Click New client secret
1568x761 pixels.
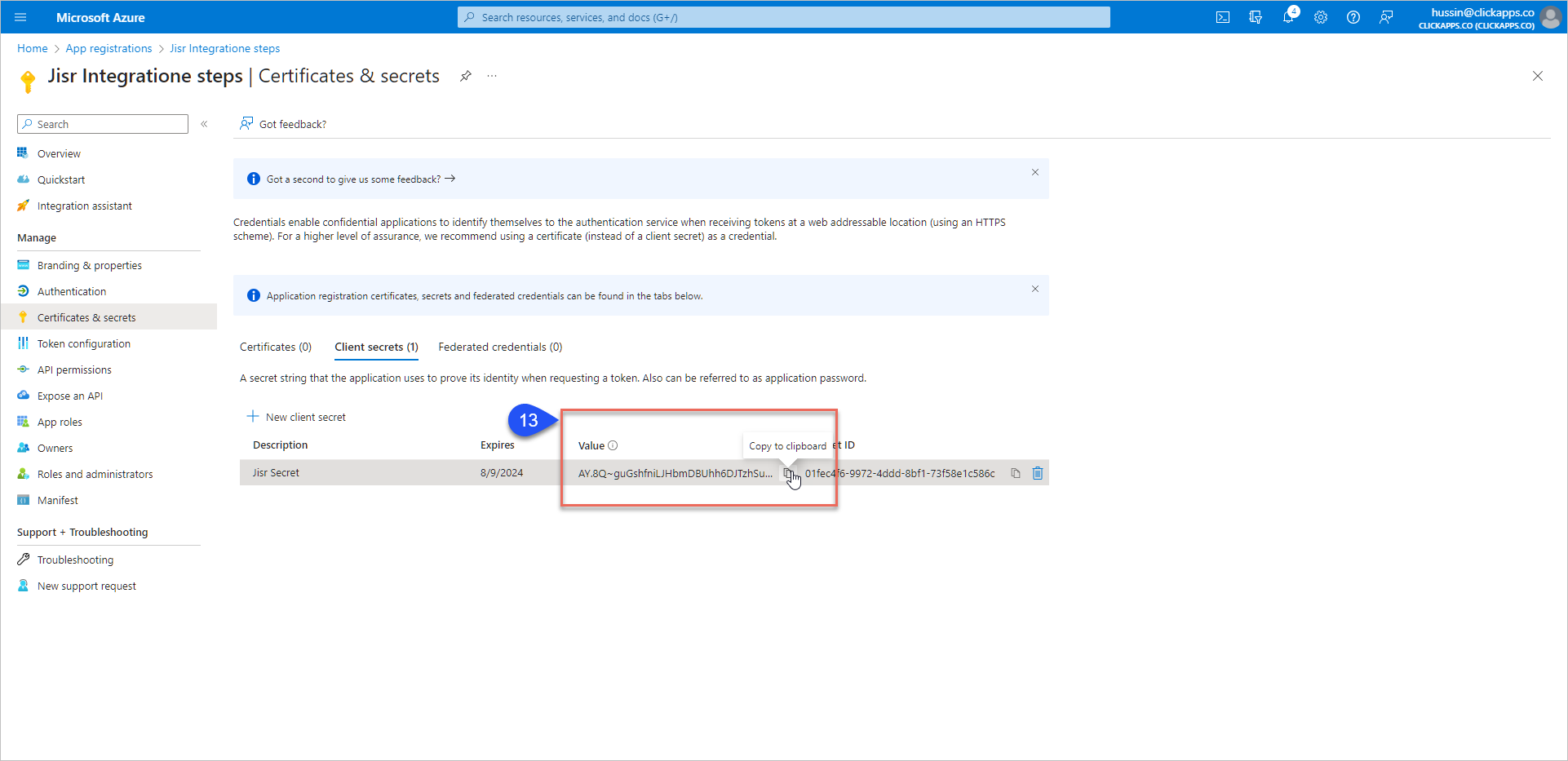click(297, 417)
